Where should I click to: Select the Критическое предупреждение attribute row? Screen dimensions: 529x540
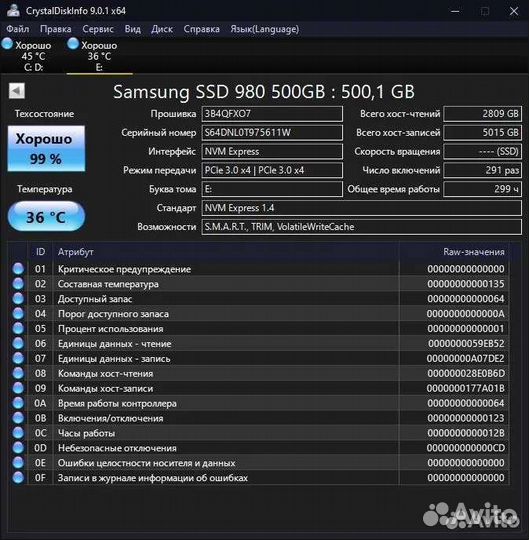pyautogui.click(x=259, y=269)
